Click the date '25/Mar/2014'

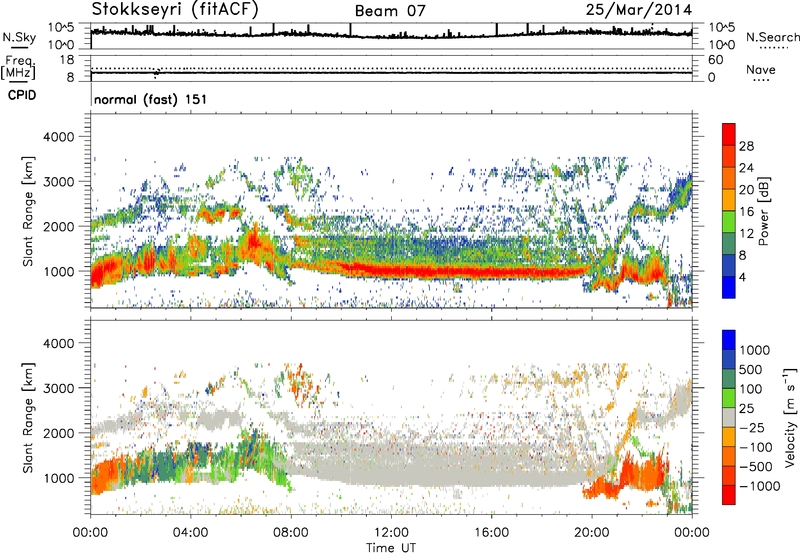point(639,10)
